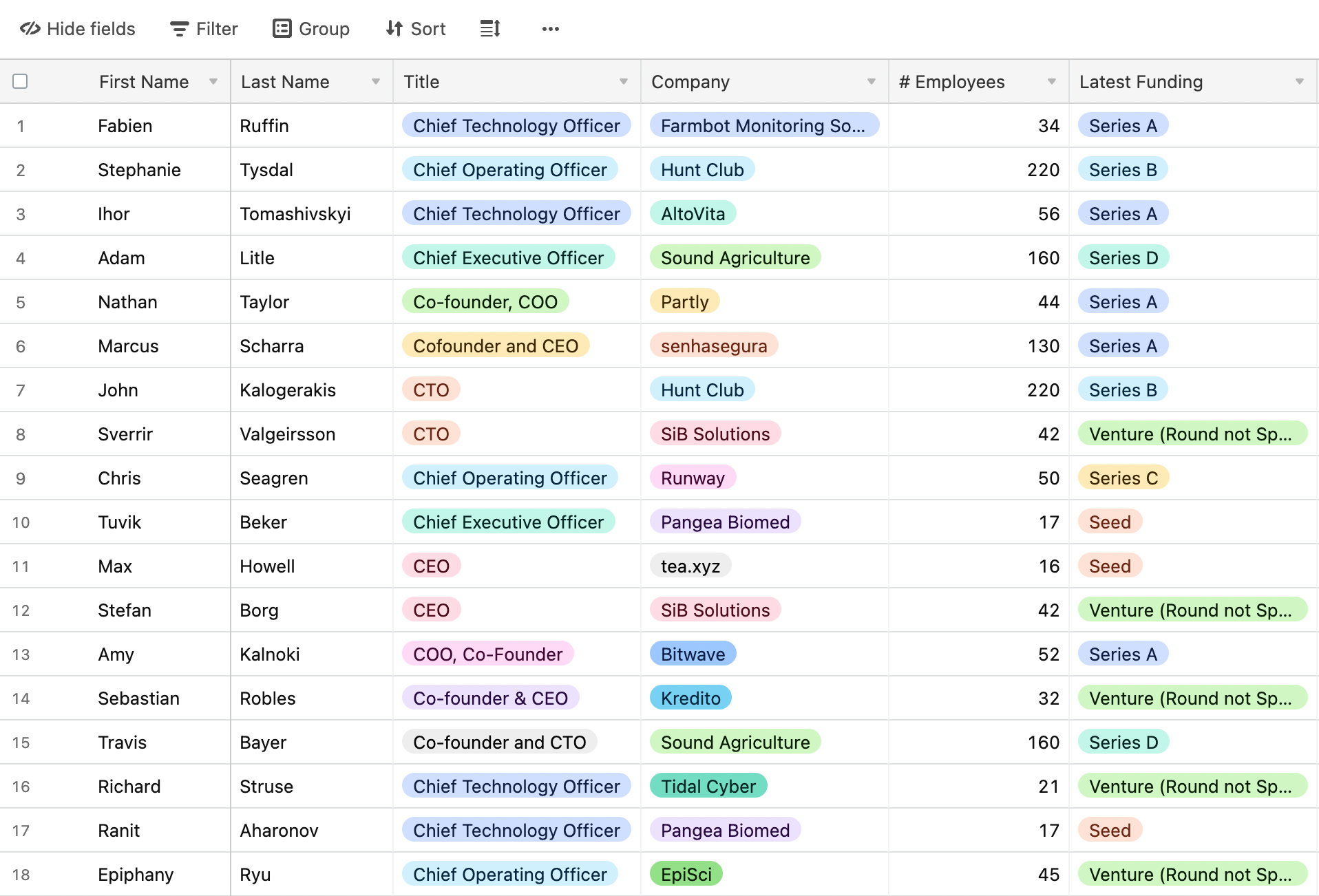
Task: Click Tuvik Beker's Pangea Biomed tag
Action: click(725, 522)
